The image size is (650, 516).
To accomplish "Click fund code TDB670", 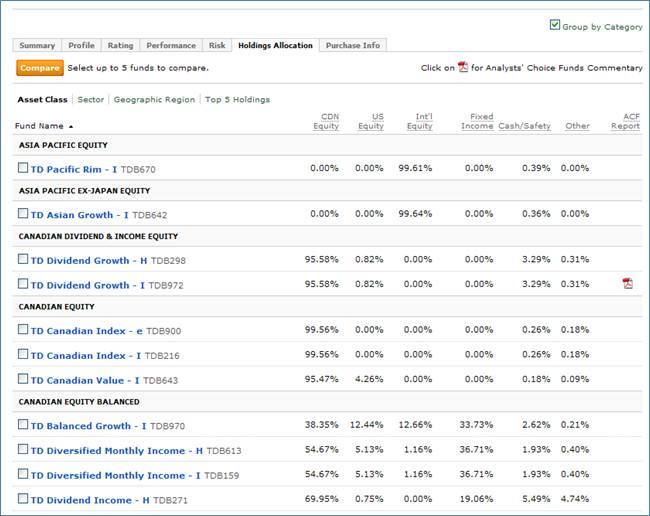I will (x=138, y=170).
